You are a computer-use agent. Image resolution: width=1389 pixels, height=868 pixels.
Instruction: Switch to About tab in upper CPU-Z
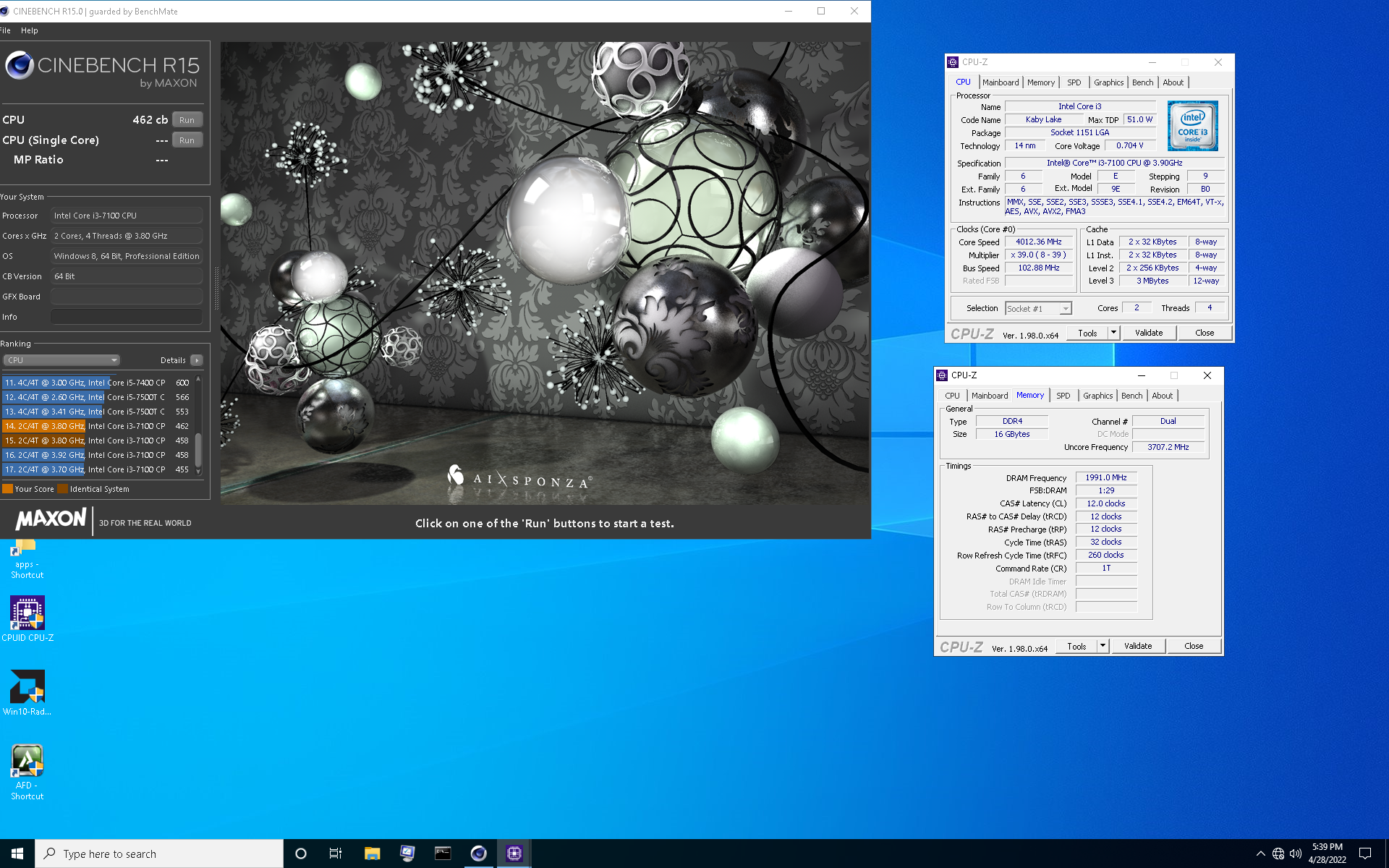[x=1173, y=82]
